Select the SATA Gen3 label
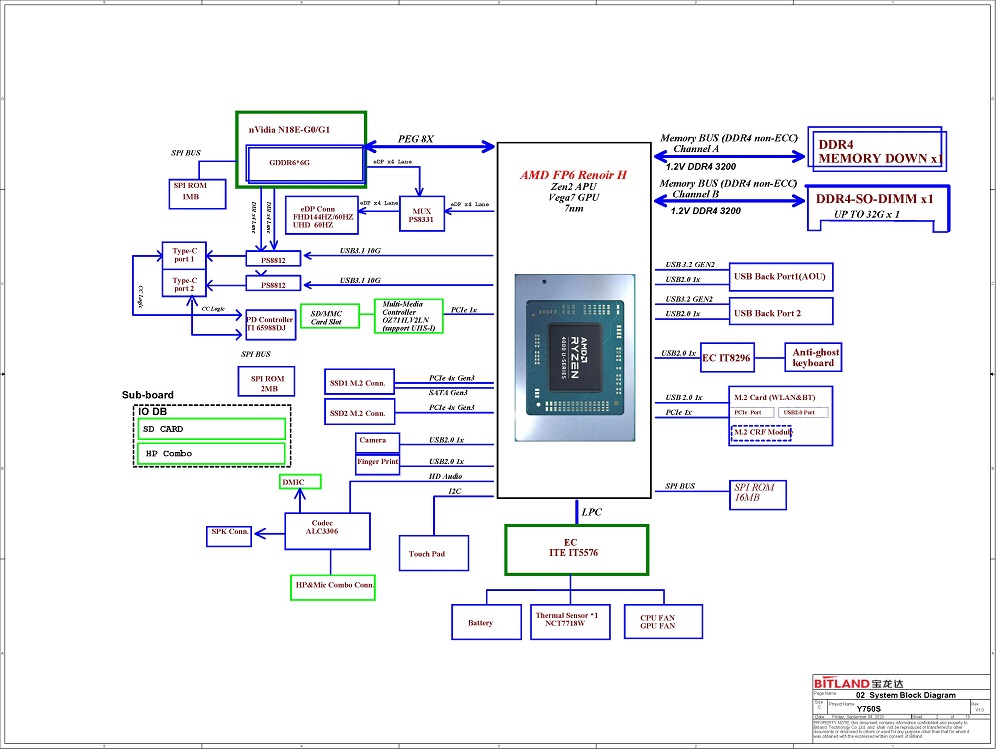This screenshot has width=1000, height=749. pyautogui.click(x=448, y=392)
